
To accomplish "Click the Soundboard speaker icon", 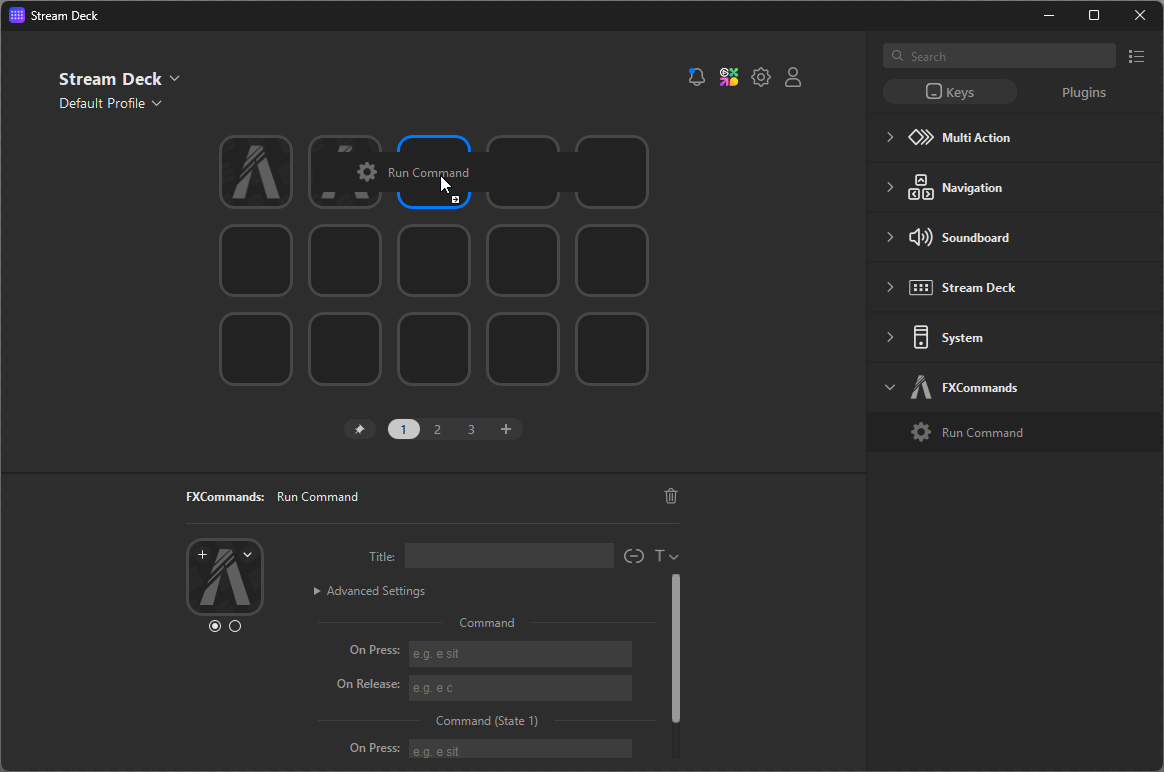I will [x=921, y=238].
